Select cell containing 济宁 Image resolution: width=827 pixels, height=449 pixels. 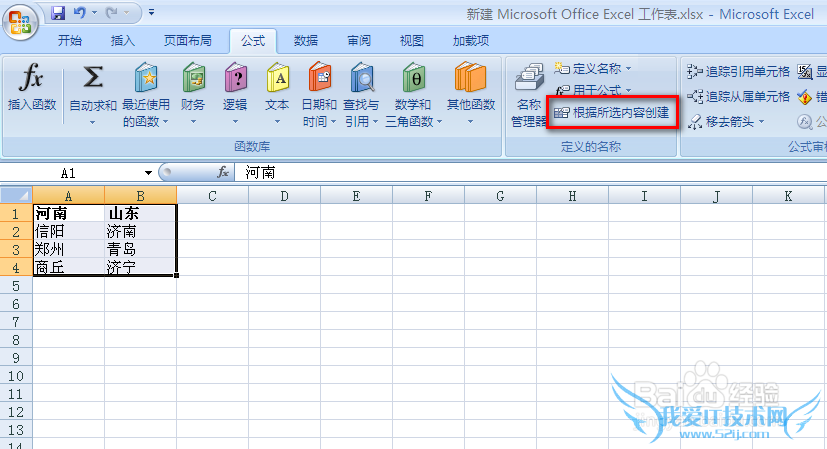click(x=140, y=267)
